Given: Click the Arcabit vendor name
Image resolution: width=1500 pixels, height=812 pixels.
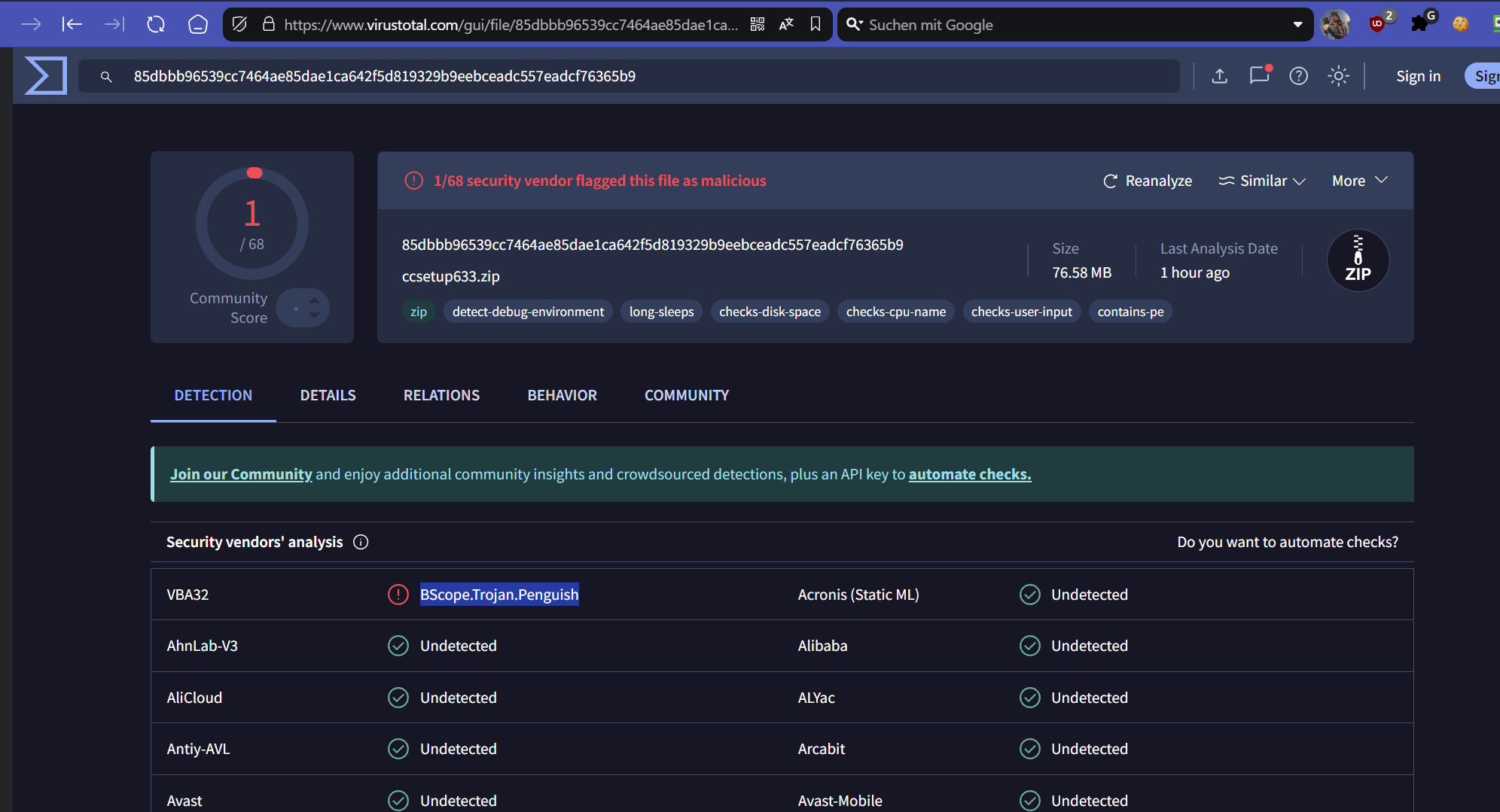Looking at the screenshot, I should click(822, 749).
